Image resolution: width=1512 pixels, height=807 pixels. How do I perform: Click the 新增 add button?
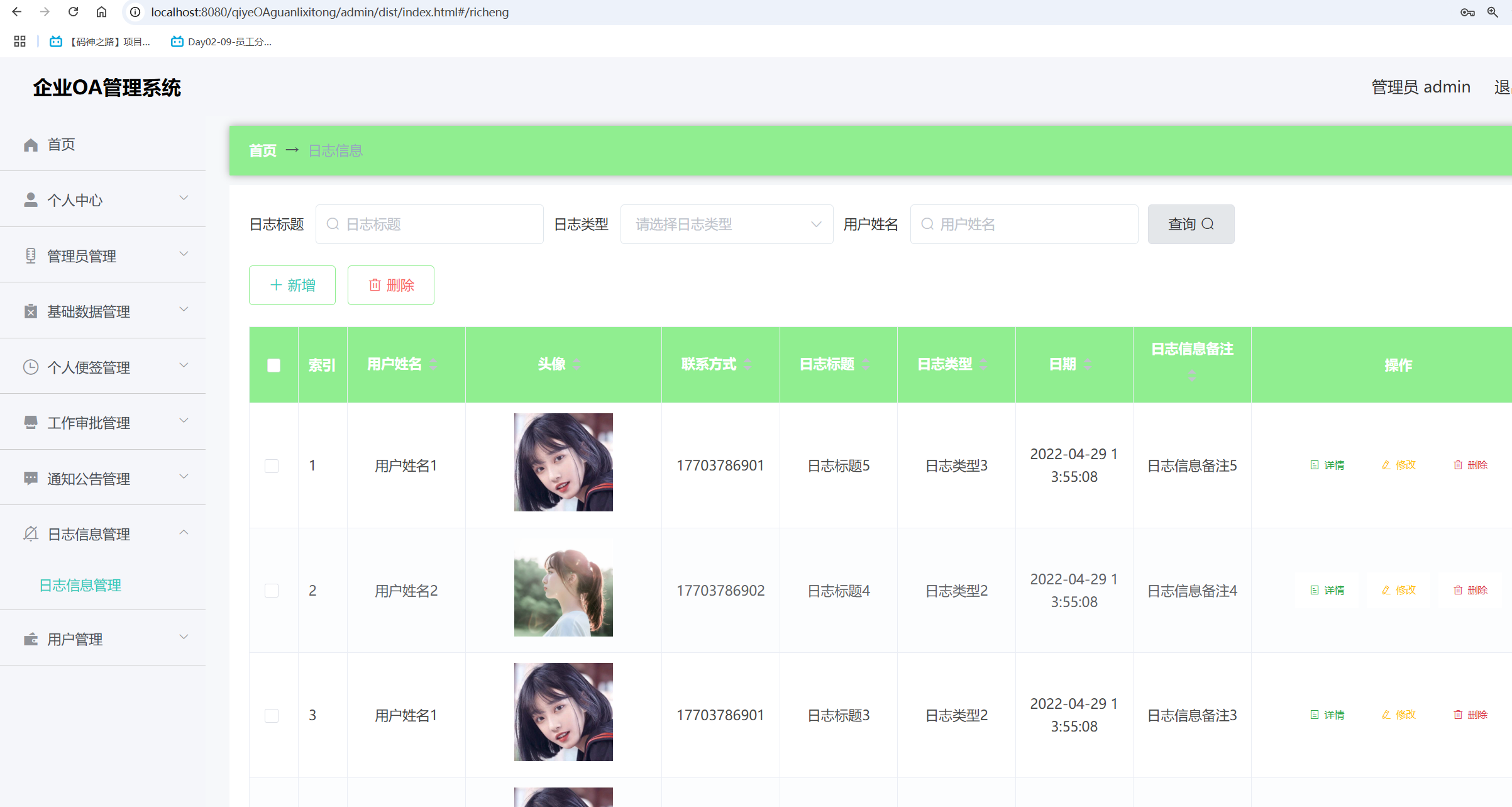pos(292,285)
